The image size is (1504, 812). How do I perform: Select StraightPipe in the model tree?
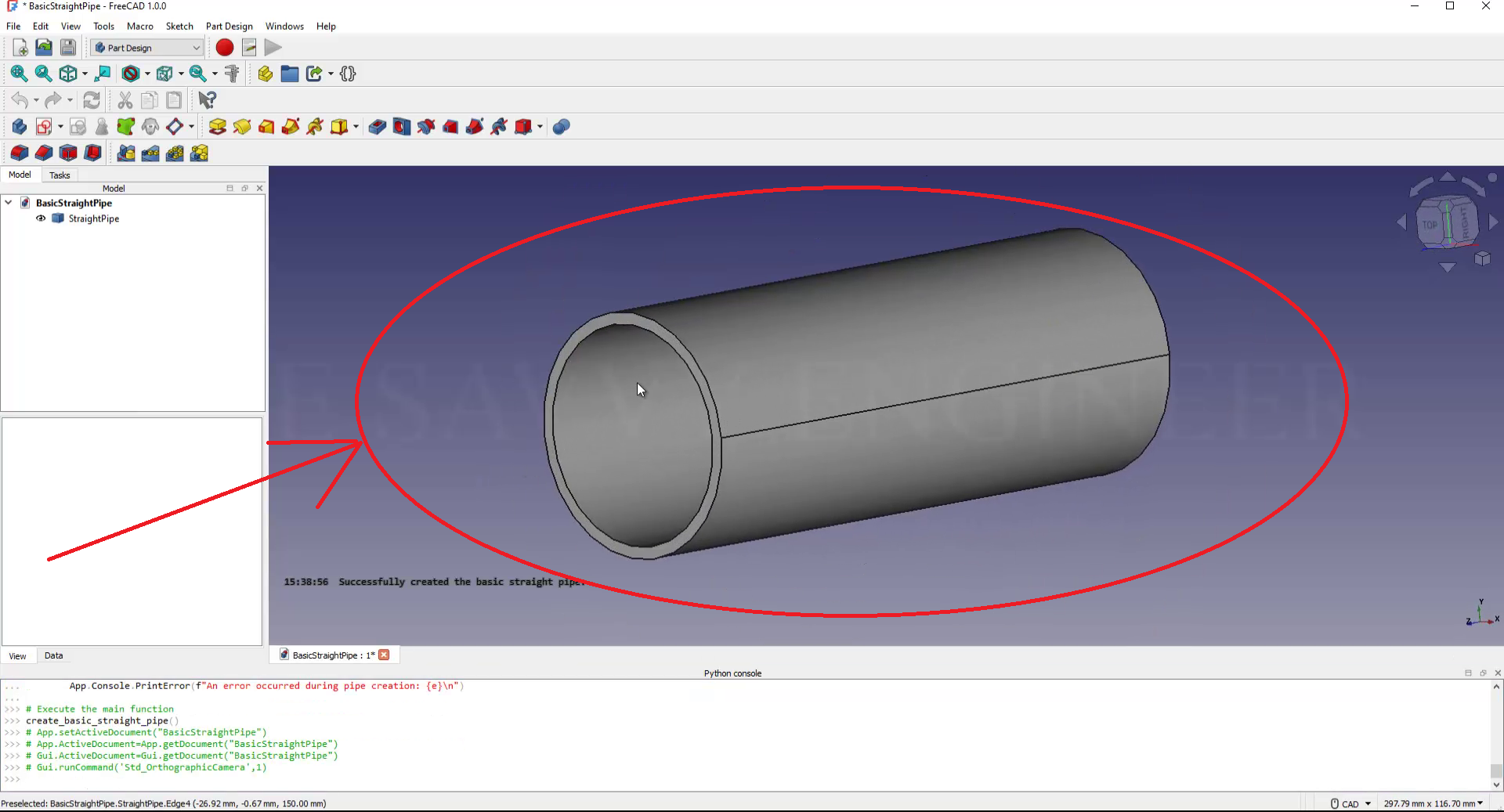[x=93, y=218]
